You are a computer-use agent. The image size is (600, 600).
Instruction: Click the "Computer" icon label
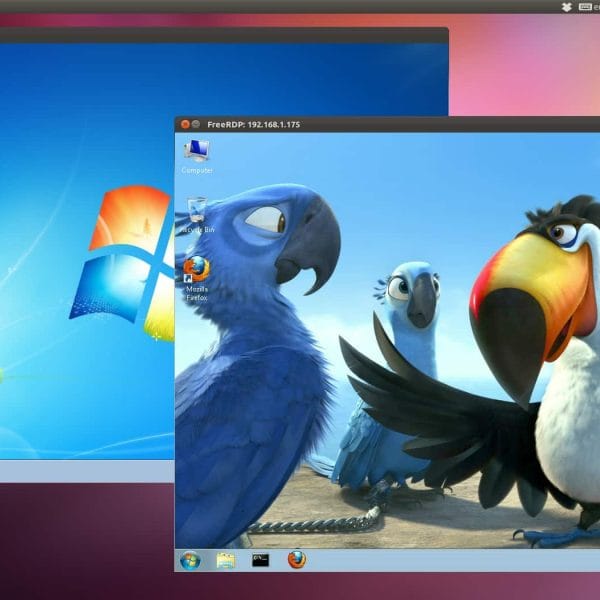click(197, 170)
